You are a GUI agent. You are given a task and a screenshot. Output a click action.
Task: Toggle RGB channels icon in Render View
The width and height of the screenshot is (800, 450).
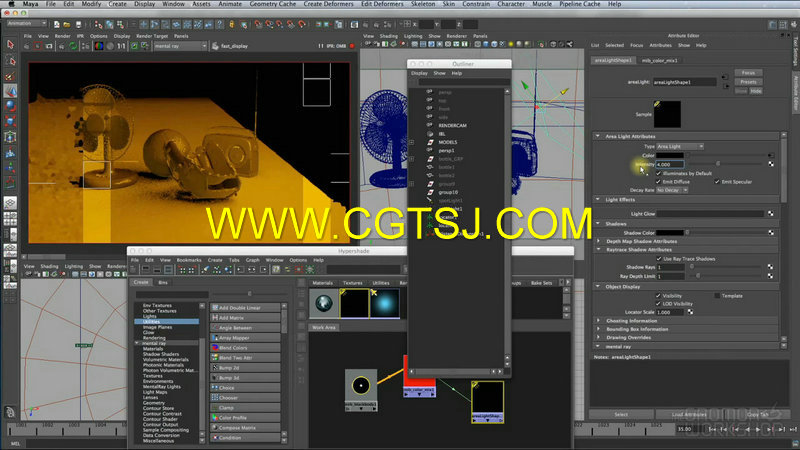(99, 46)
